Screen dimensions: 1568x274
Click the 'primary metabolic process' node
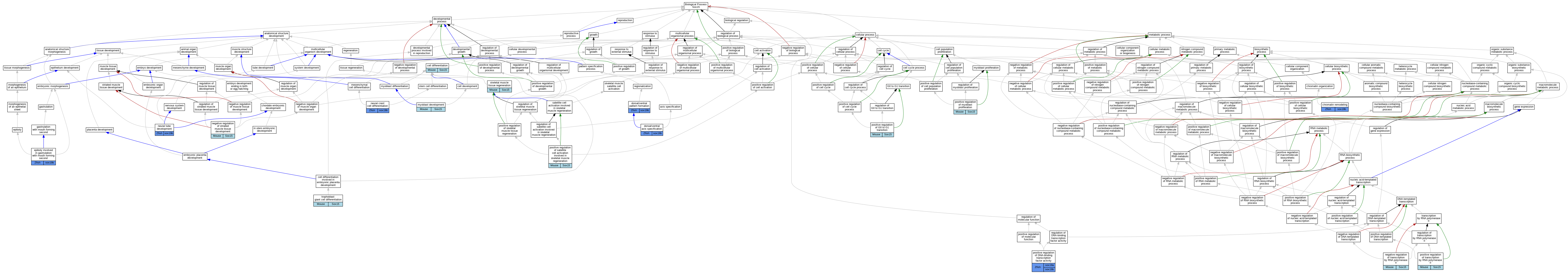coord(1224,50)
